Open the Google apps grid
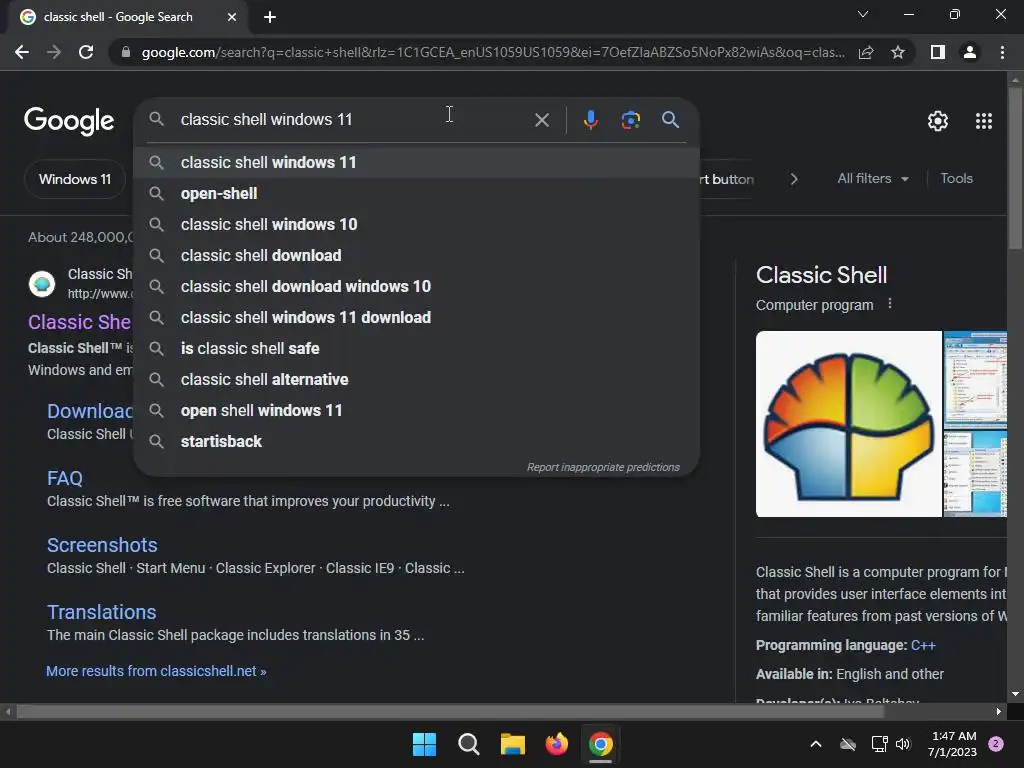Screen dimensions: 1024x768 click(x=984, y=121)
